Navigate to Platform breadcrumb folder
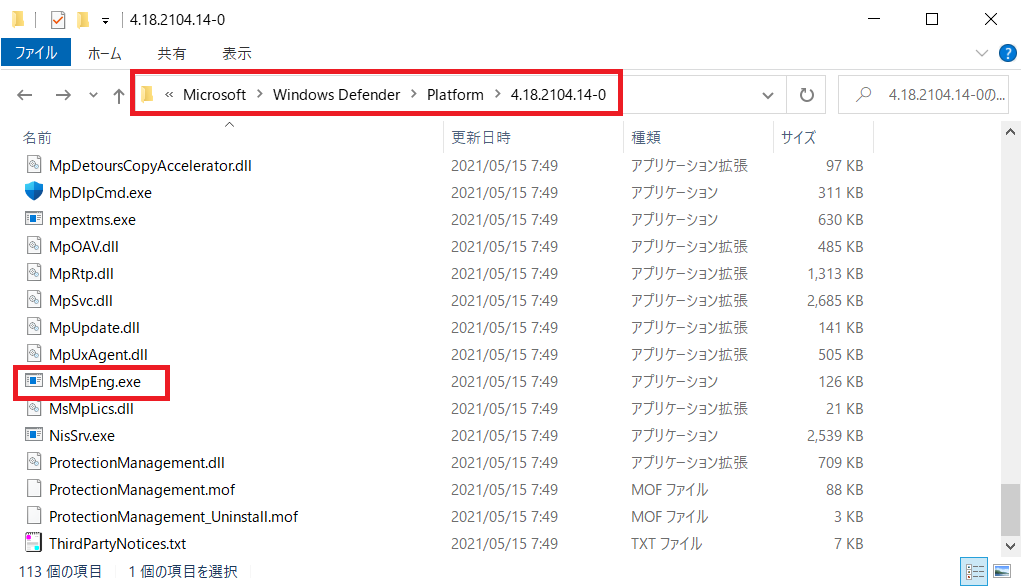The width and height of the screenshot is (1022, 587). point(455,94)
